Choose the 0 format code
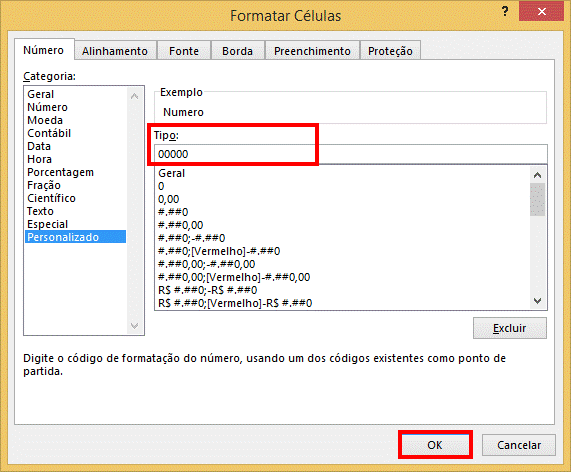The image size is (571, 472). point(343,186)
